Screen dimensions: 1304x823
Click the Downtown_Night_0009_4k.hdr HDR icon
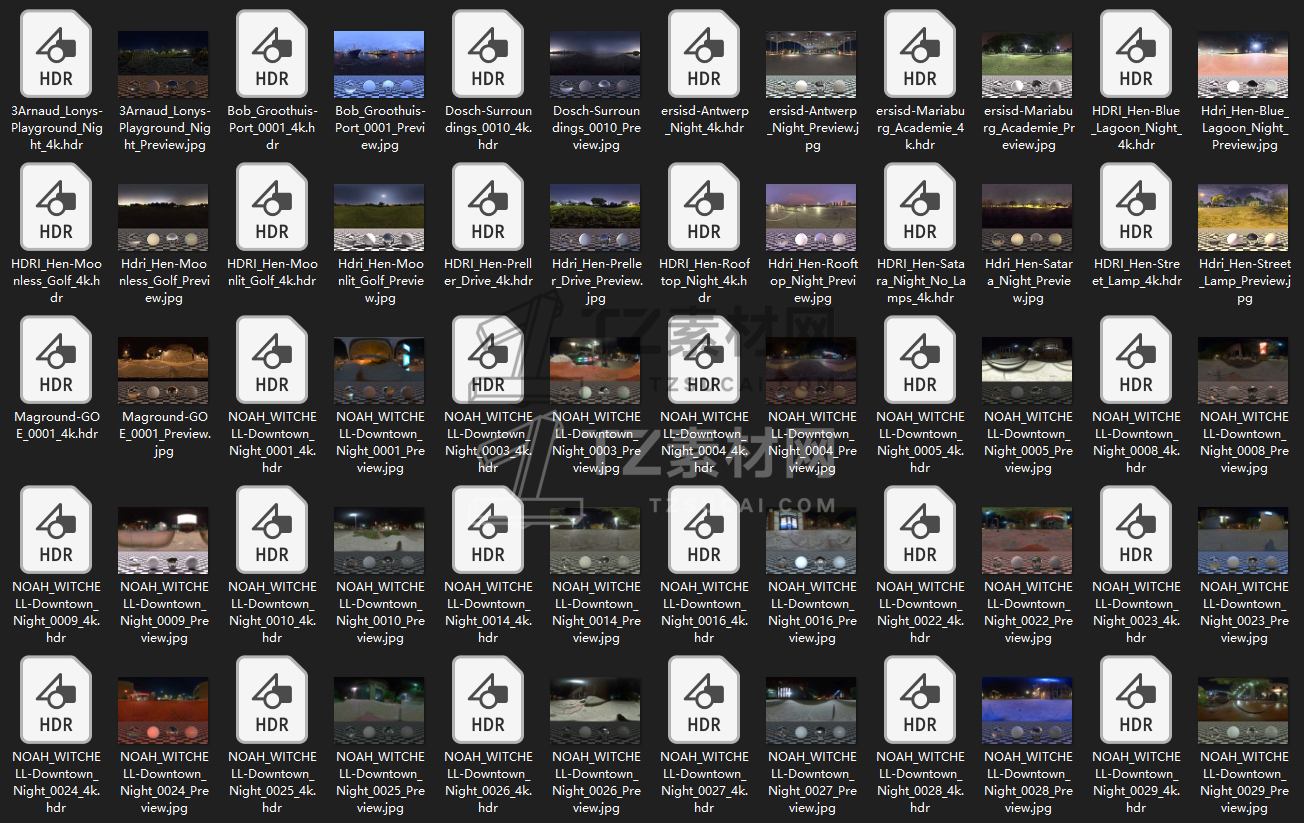pos(56,530)
